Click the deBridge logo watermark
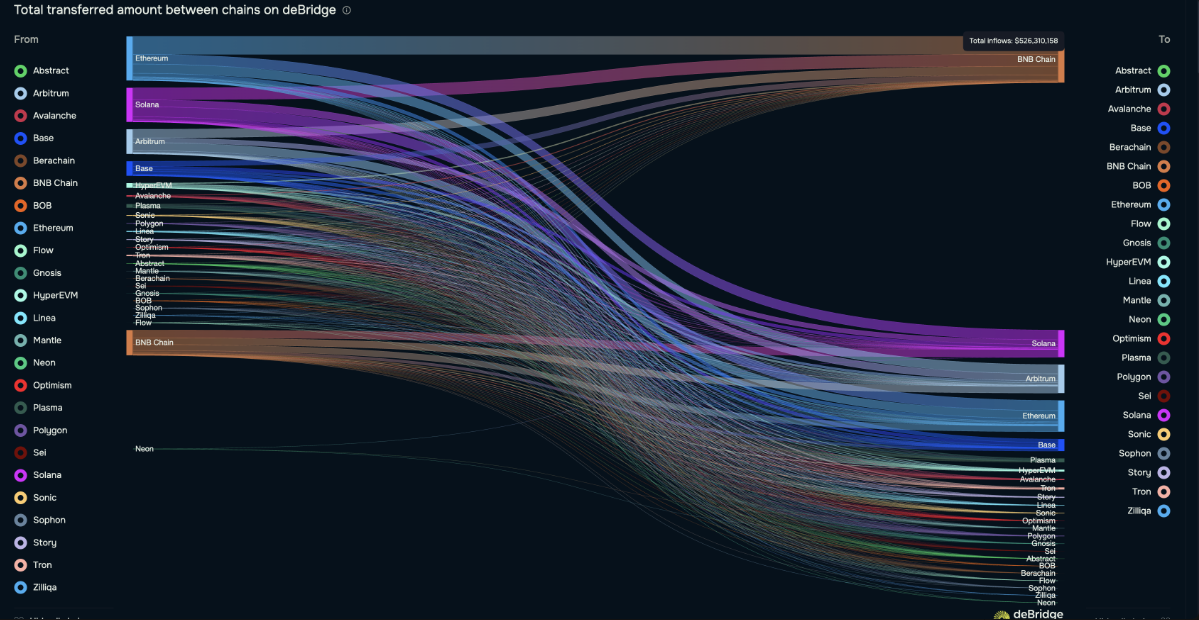The height and width of the screenshot is (620, 1199). (x=1028, y=613)
